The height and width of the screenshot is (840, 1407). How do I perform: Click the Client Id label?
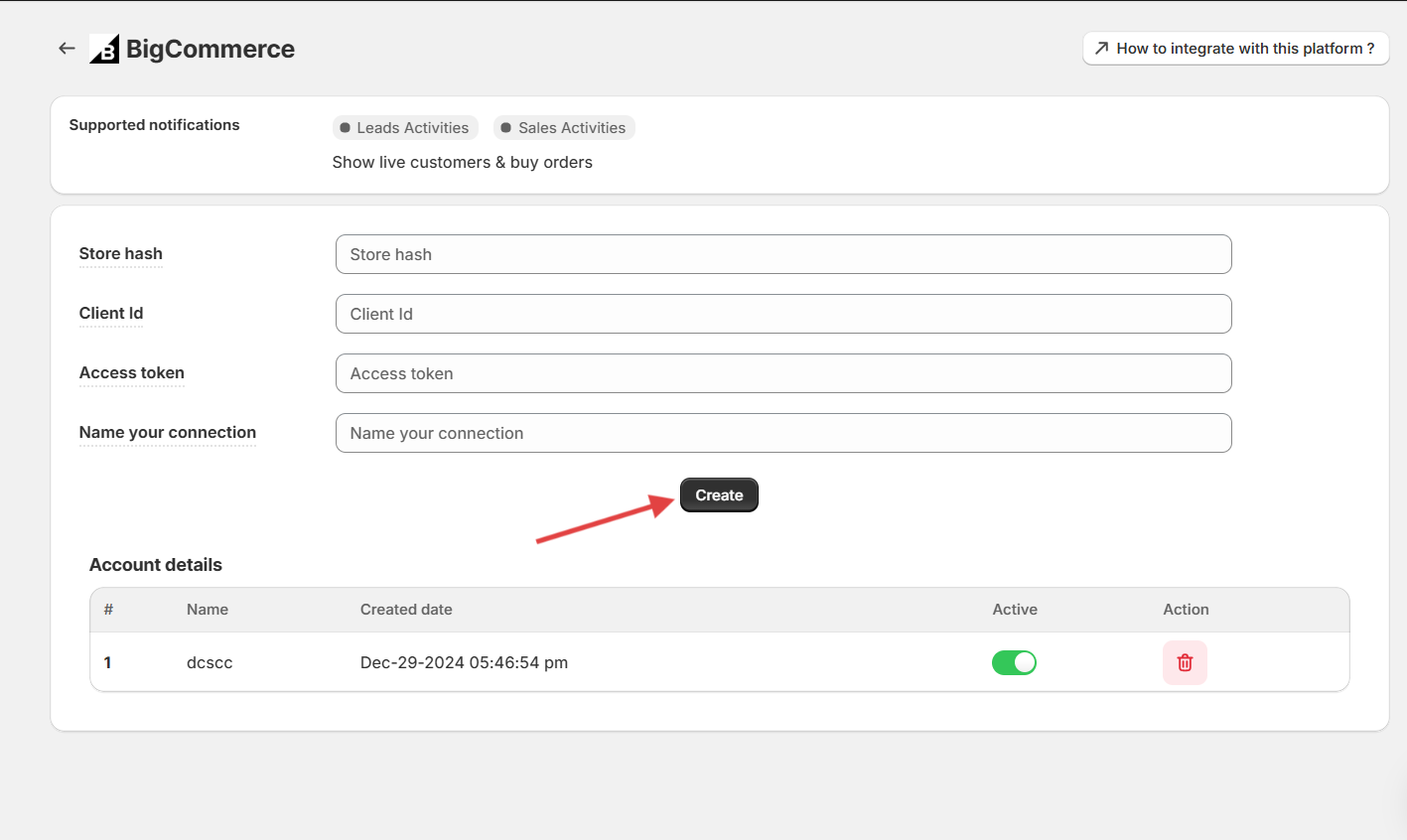click(111, 314)
